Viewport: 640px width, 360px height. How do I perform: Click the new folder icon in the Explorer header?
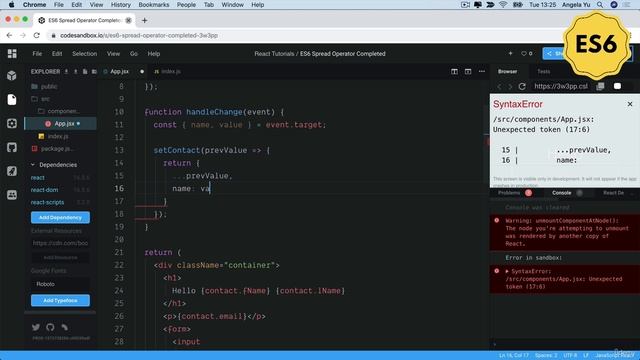pyautogui.click(x=94, y=71)
